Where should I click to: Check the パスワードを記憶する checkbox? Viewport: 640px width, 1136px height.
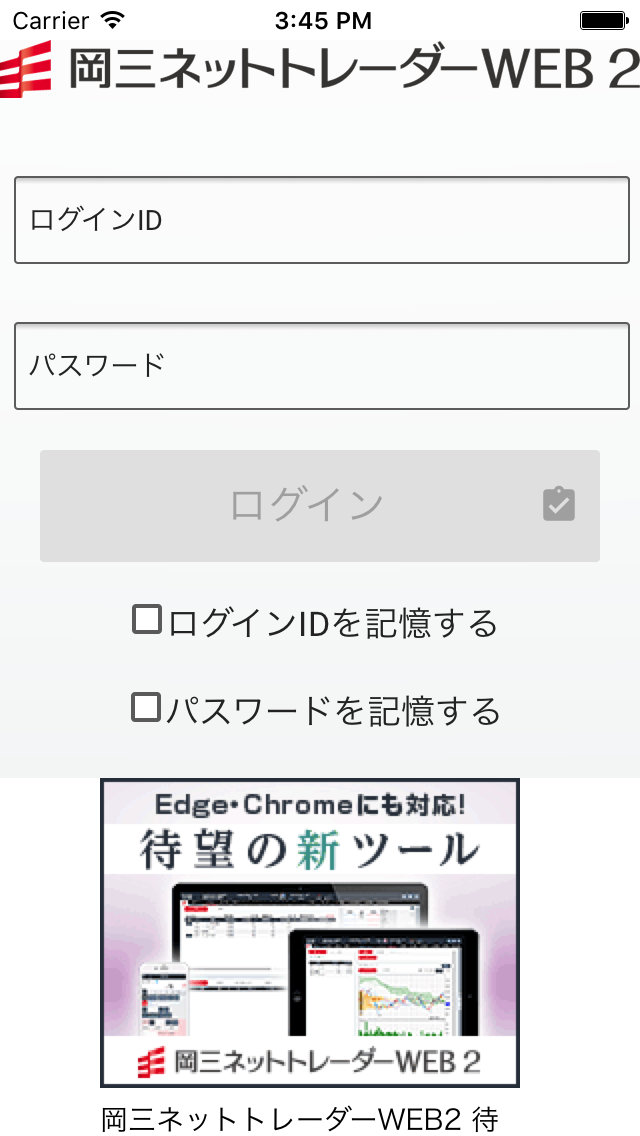(147, 708)
